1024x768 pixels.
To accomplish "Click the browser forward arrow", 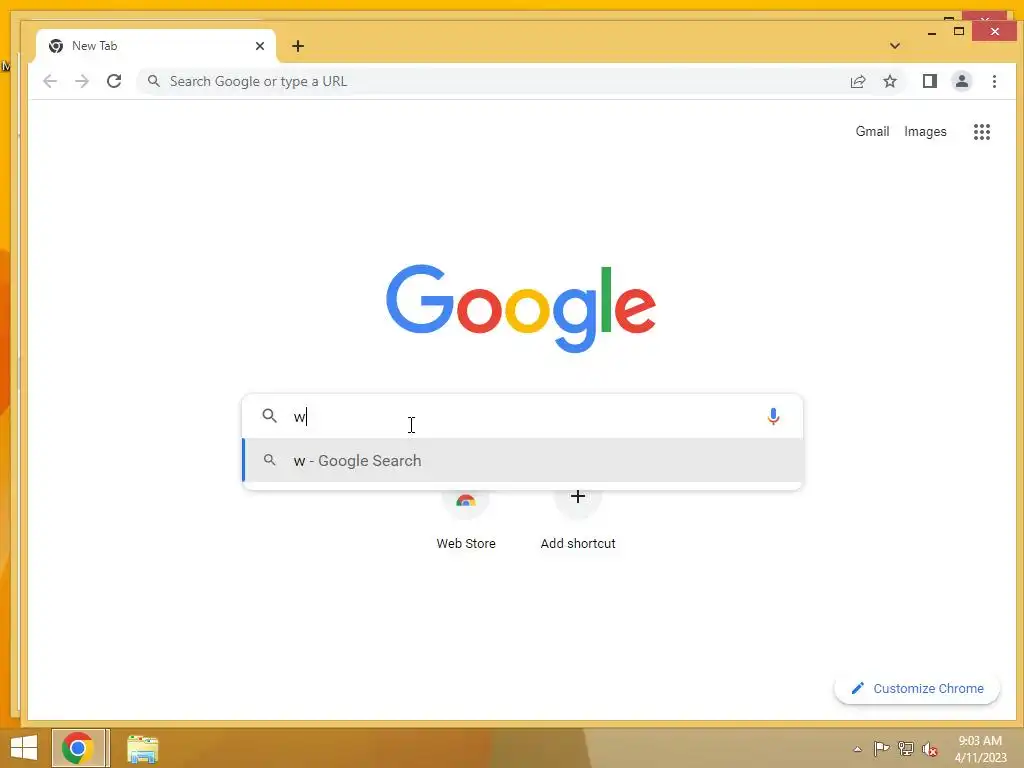I will coord(82,81).
